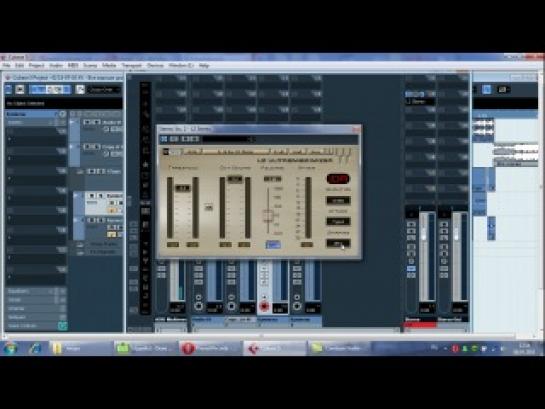
Task: Click the Quantize bit-depth button in L2
Action: (338, 201)
